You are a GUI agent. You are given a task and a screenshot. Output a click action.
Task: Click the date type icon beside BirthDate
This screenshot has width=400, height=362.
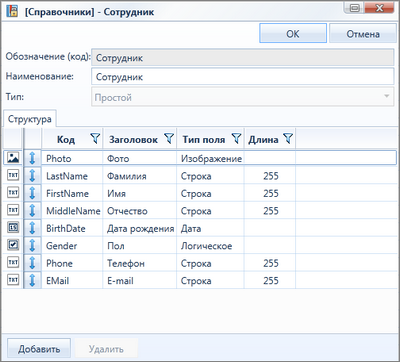tap(13, 228)
